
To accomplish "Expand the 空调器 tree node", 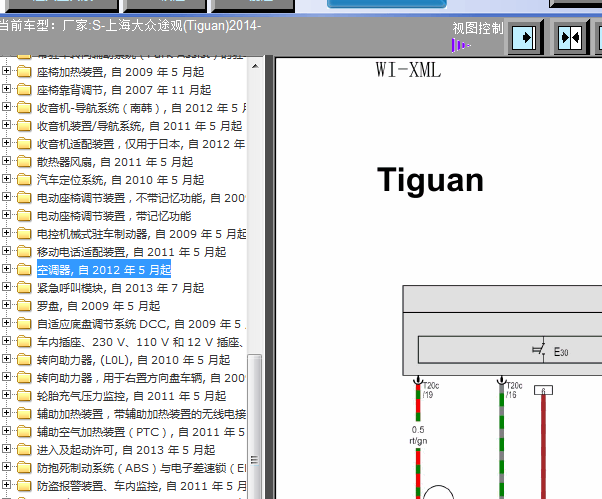I will (x=6, y=269).
